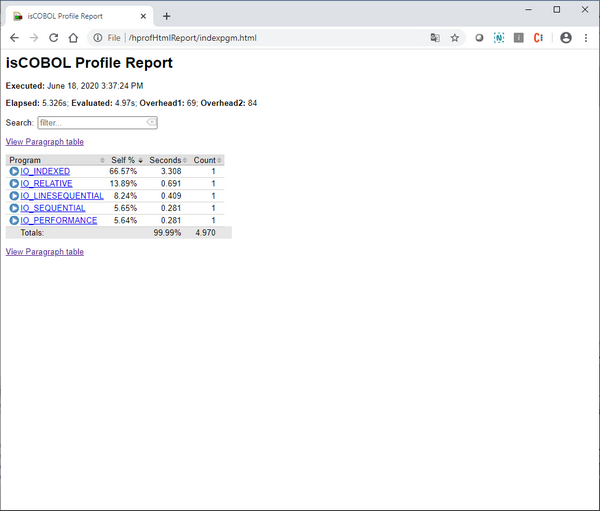
Task: Expand the IO_PERFORMANCE row arrow icon
Action: (x=14, y=220)
